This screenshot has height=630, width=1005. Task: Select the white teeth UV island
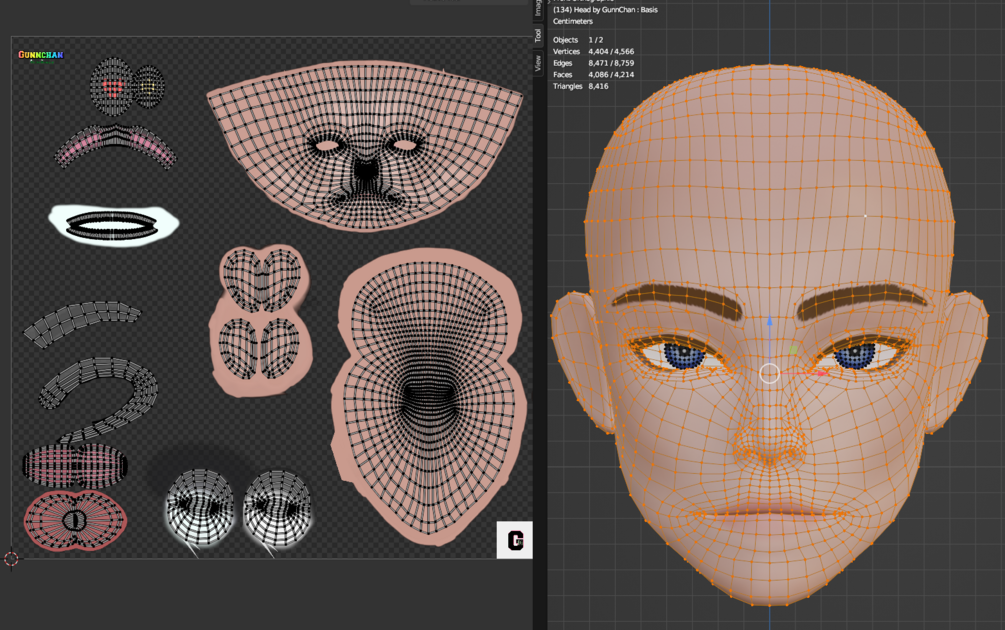tap(113, 225)
